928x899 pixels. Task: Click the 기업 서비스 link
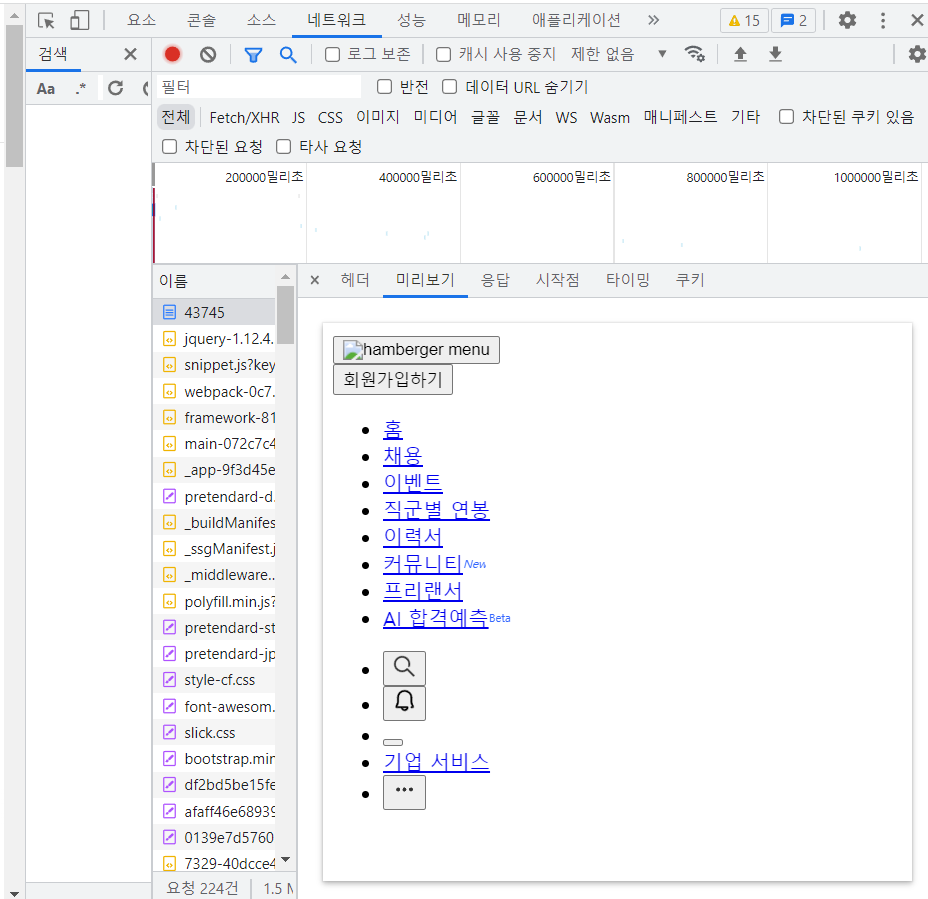436,762
